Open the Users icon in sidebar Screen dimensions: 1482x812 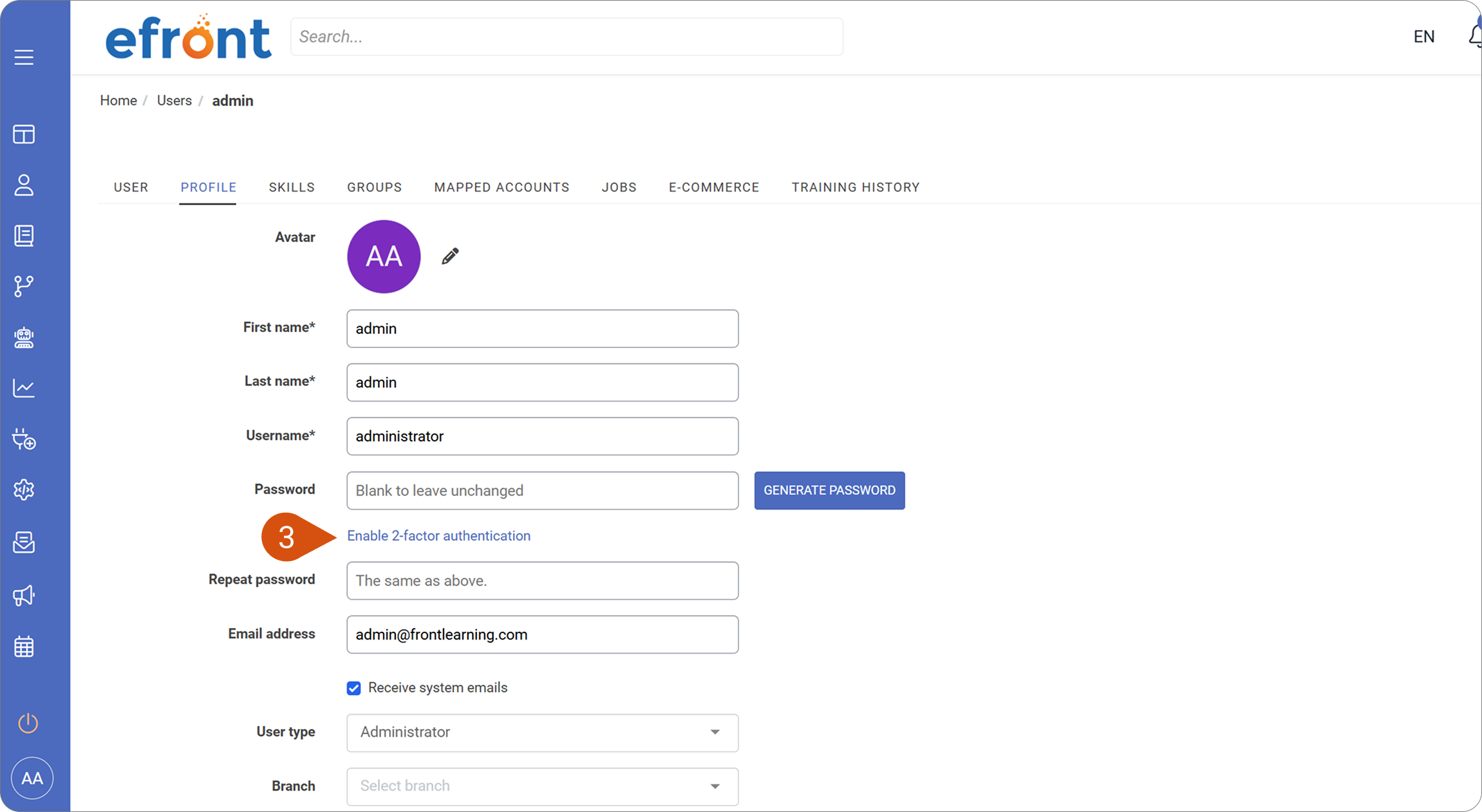click(x=24, y=185)
